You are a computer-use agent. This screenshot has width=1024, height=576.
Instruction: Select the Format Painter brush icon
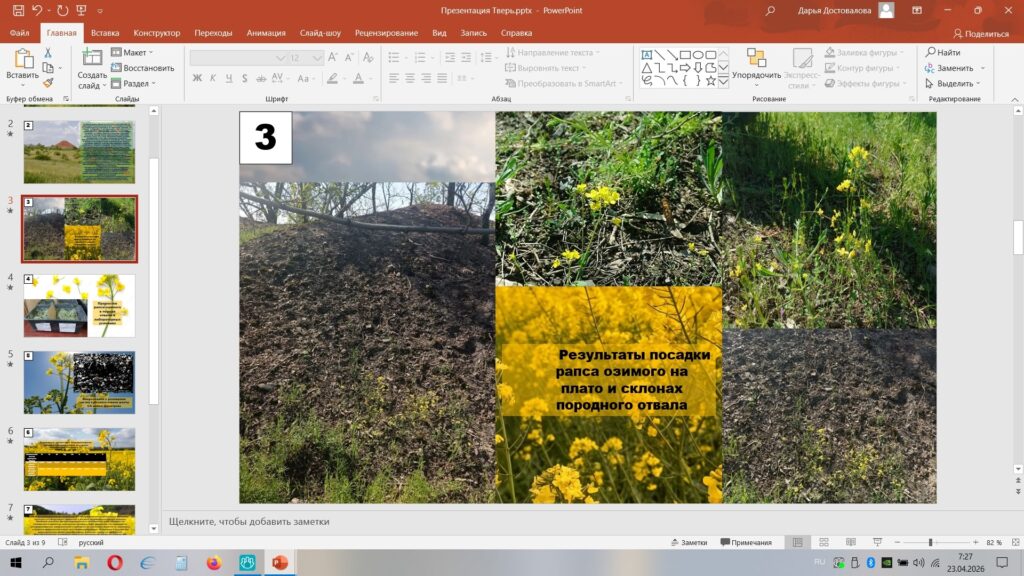coord(47,83)
